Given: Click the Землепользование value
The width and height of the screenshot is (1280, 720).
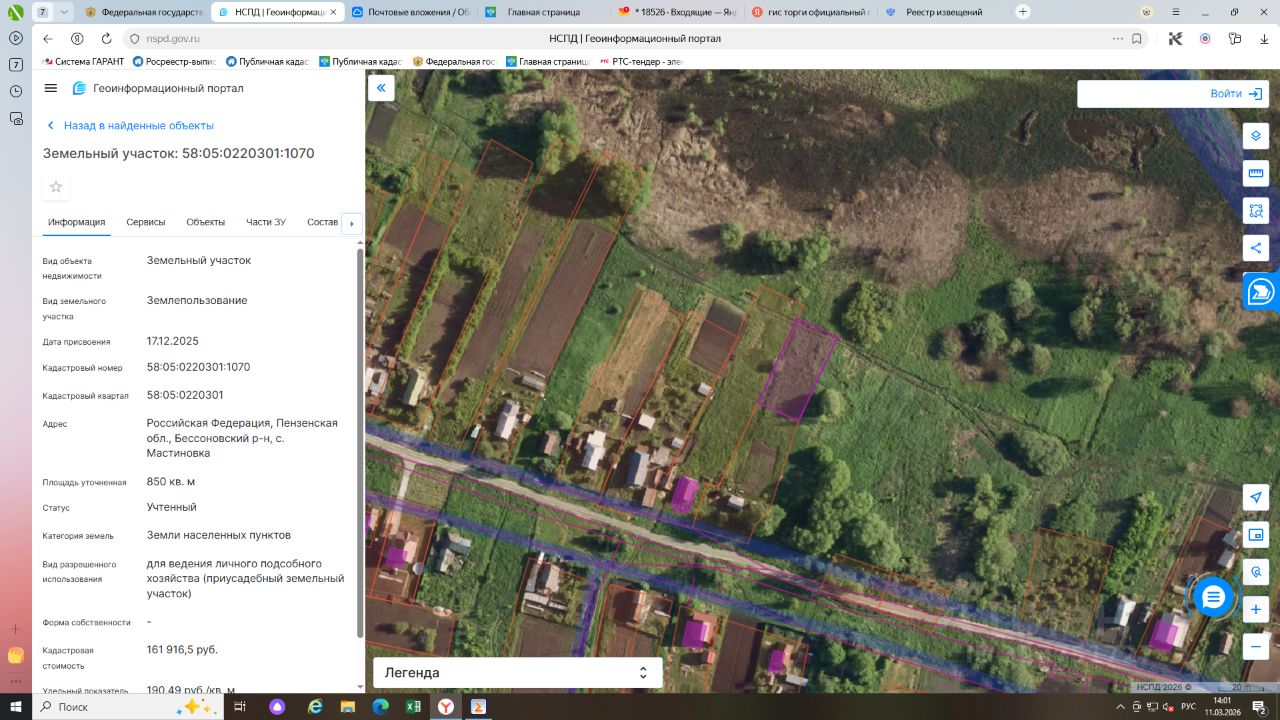Looking at the screenshot, I should click(x=197, y=300).
